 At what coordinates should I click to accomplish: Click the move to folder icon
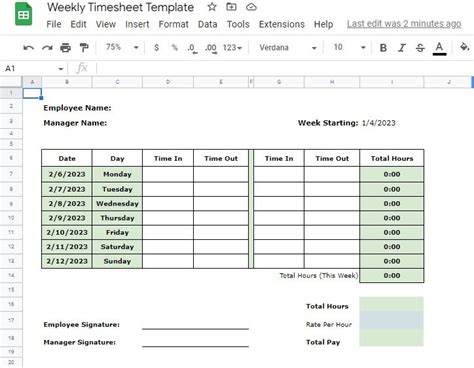click(x=231, y=7)
